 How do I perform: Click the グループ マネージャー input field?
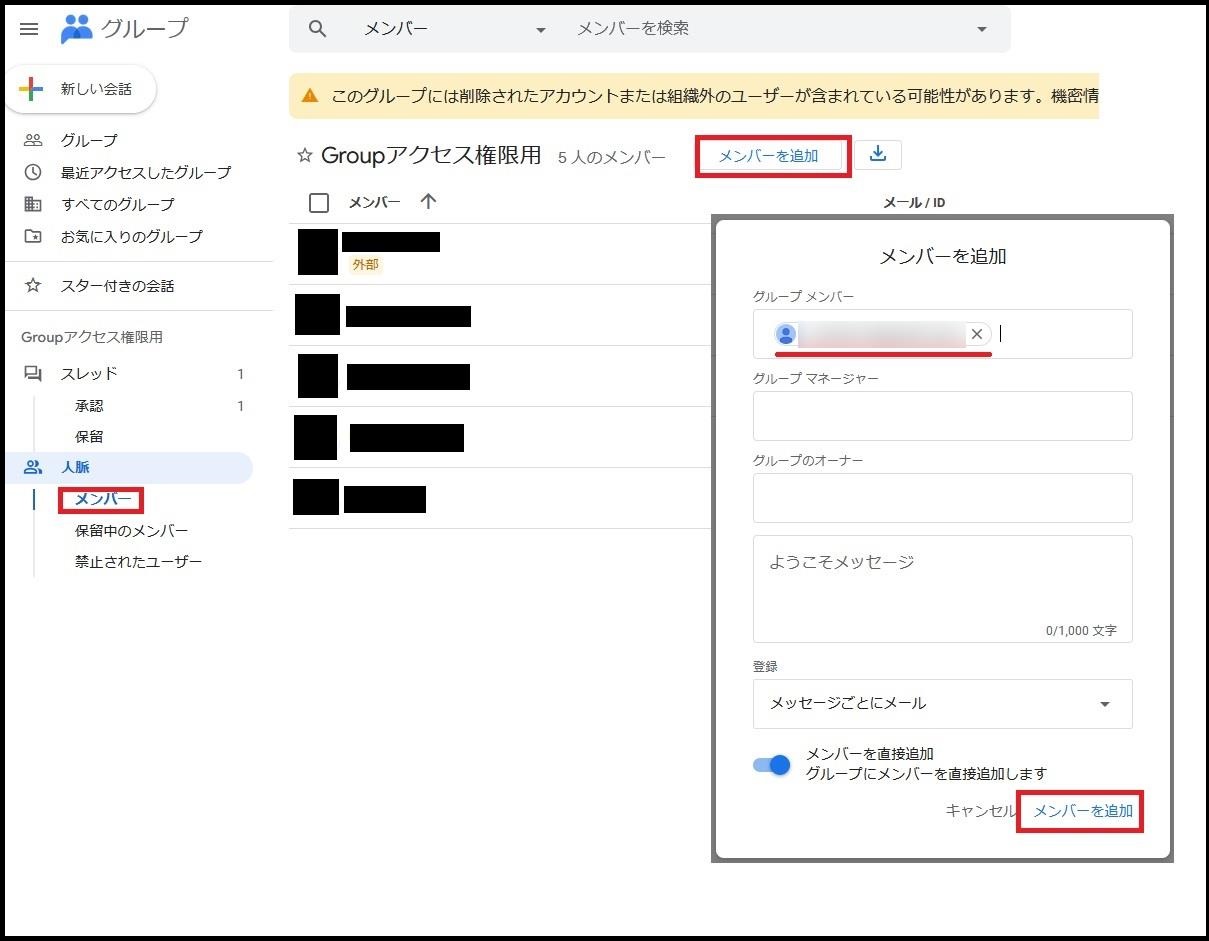coord(942,416)
